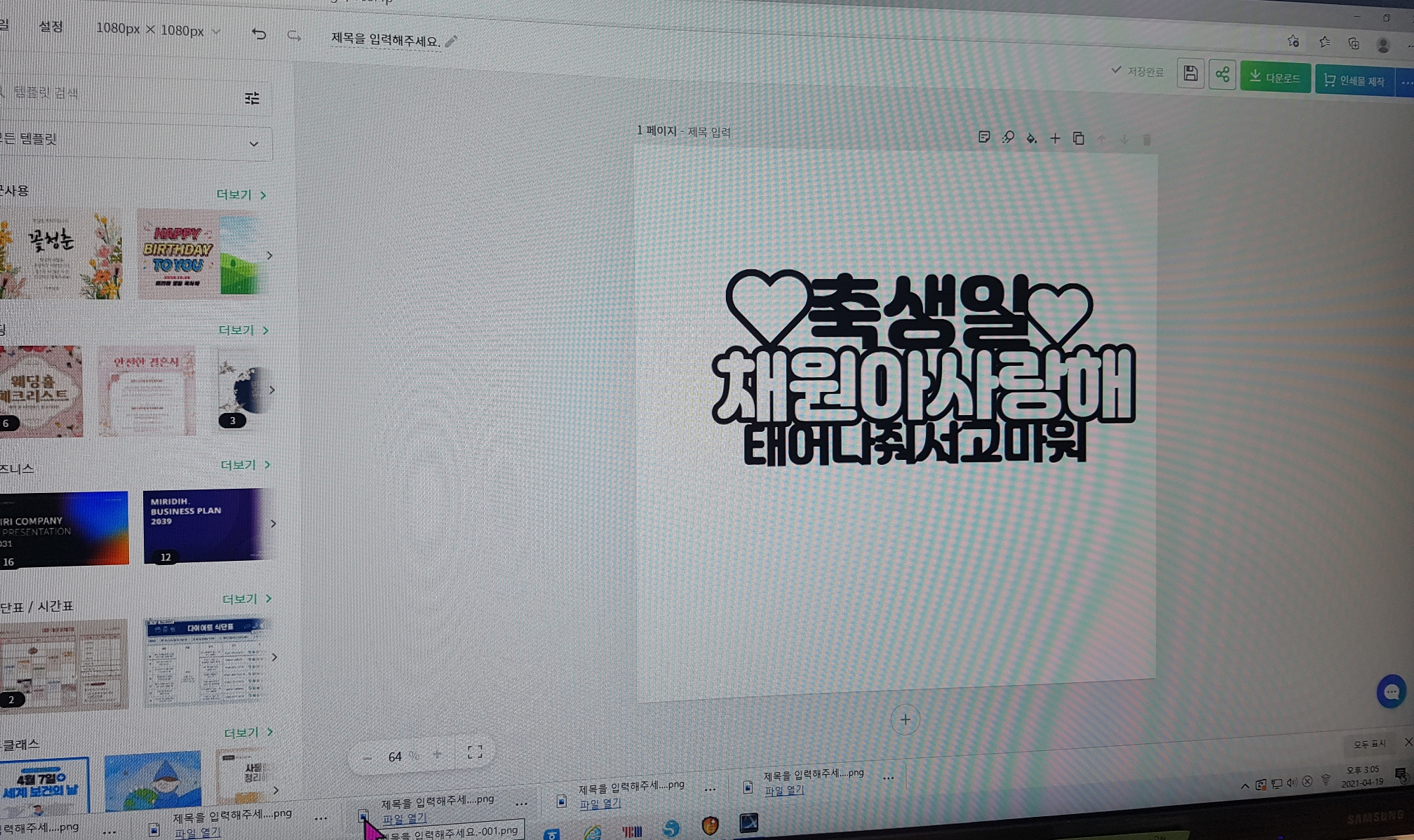The image size is (1414, 840).
Task: Open file link of third downloaded png
Action: [x=404, y=818]
